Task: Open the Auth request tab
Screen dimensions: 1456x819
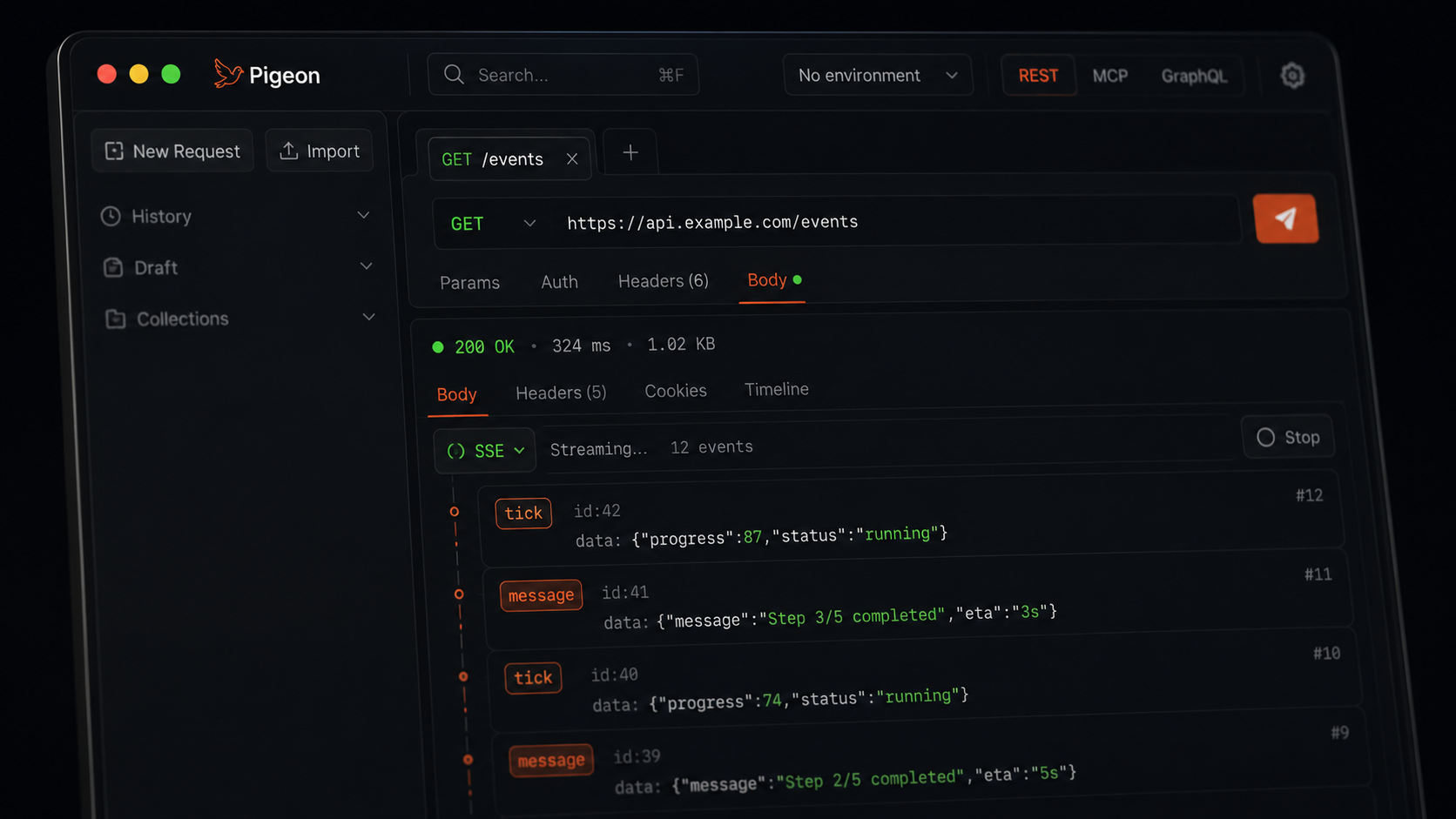Action: tap(559, 282)
